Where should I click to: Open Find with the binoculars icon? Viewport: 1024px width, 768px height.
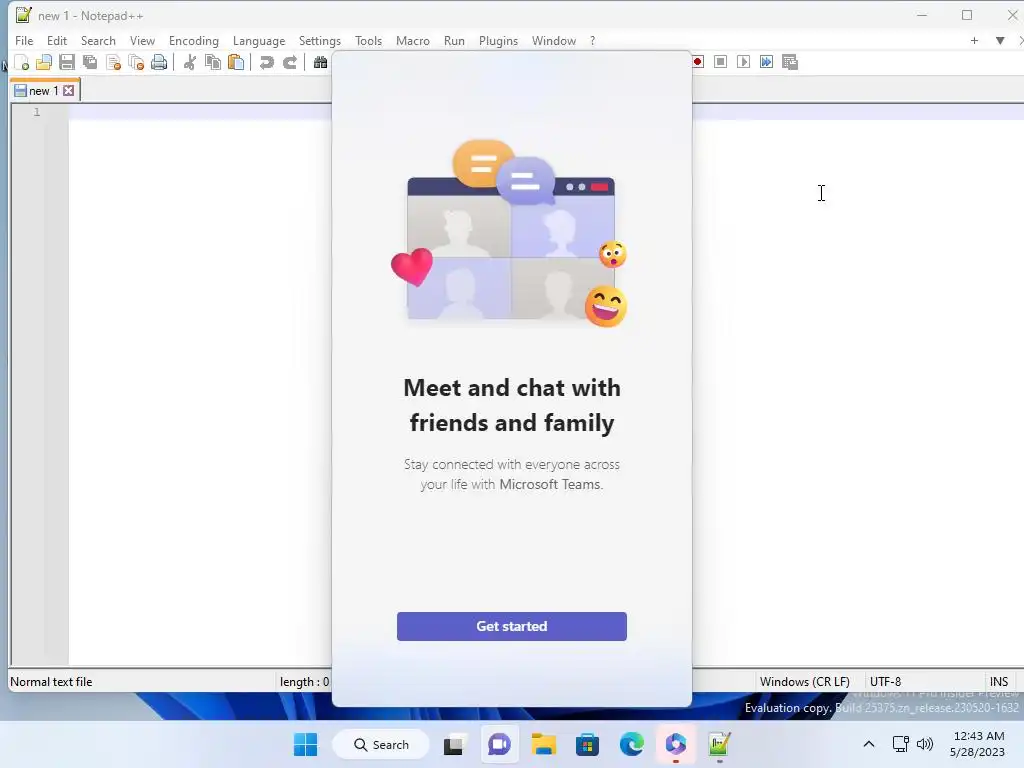(320, 63)
